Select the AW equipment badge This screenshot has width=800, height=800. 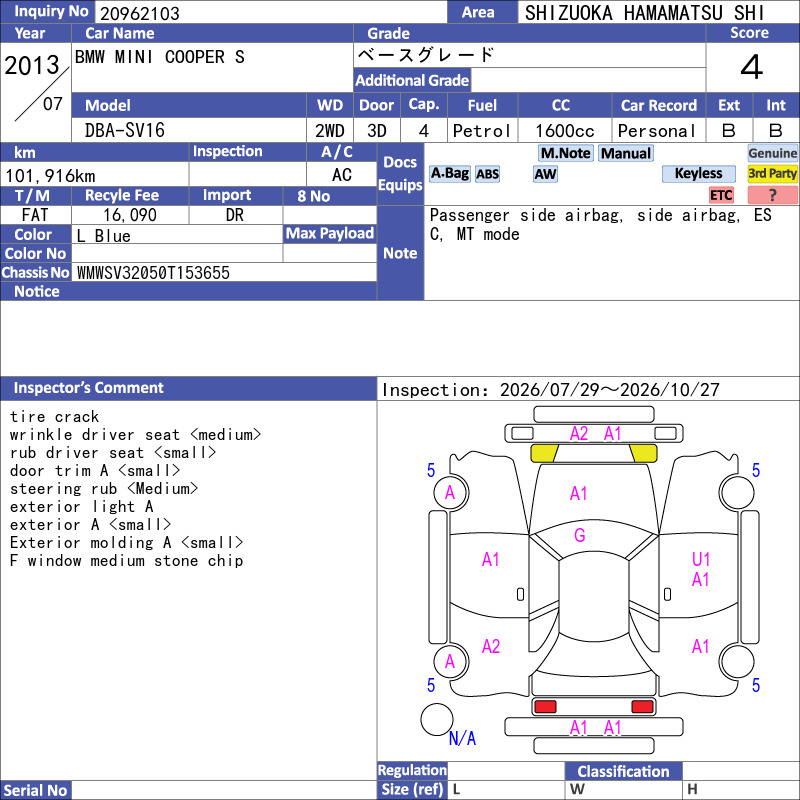click(x=545, y=174)
